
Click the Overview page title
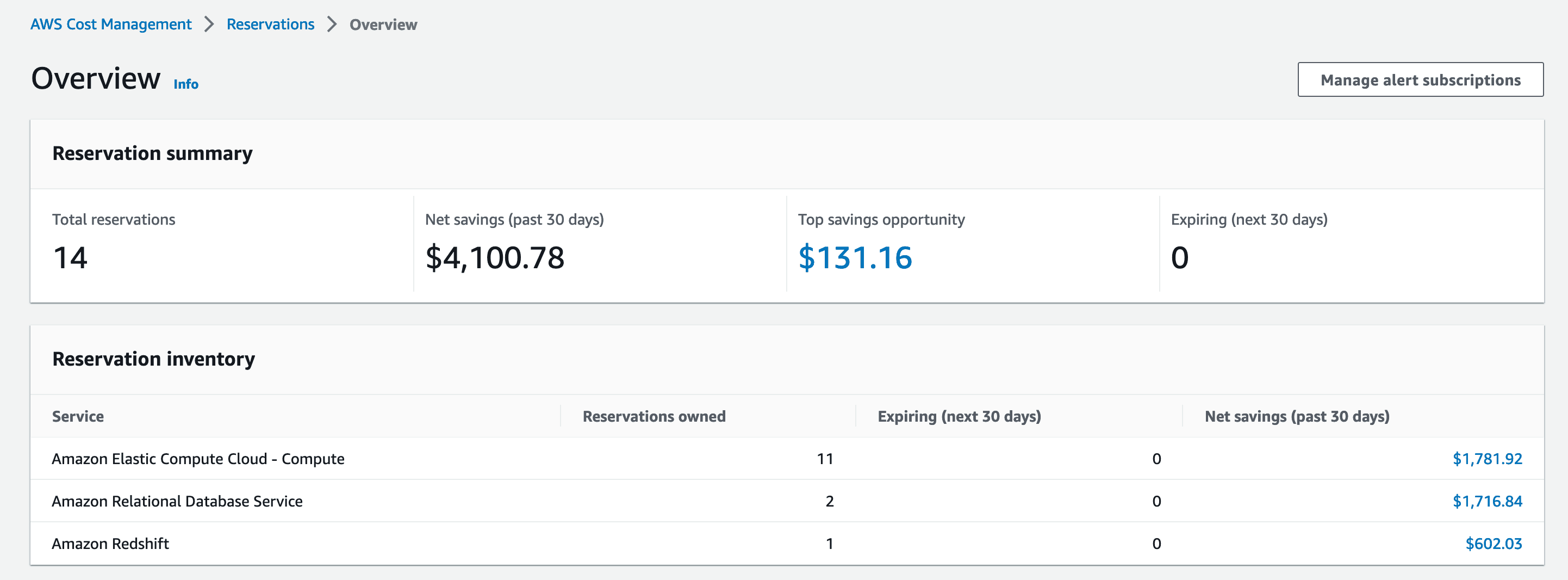point(96,78)
